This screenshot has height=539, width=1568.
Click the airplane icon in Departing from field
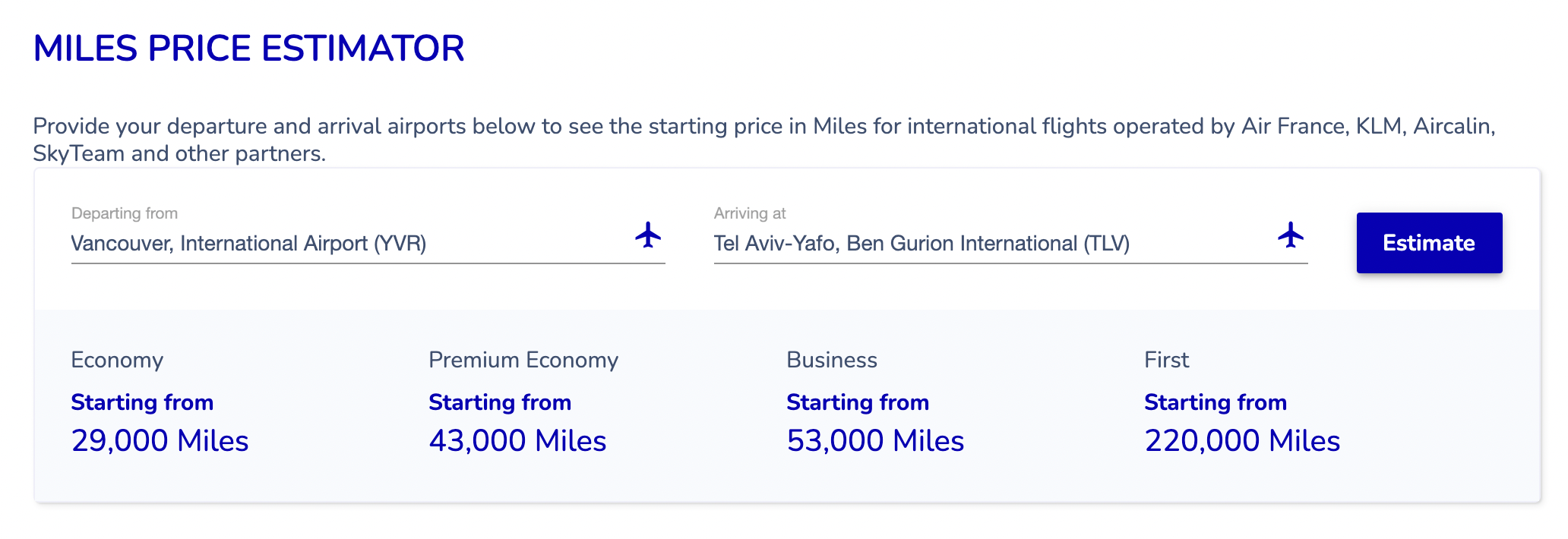(x=648, y=235)
